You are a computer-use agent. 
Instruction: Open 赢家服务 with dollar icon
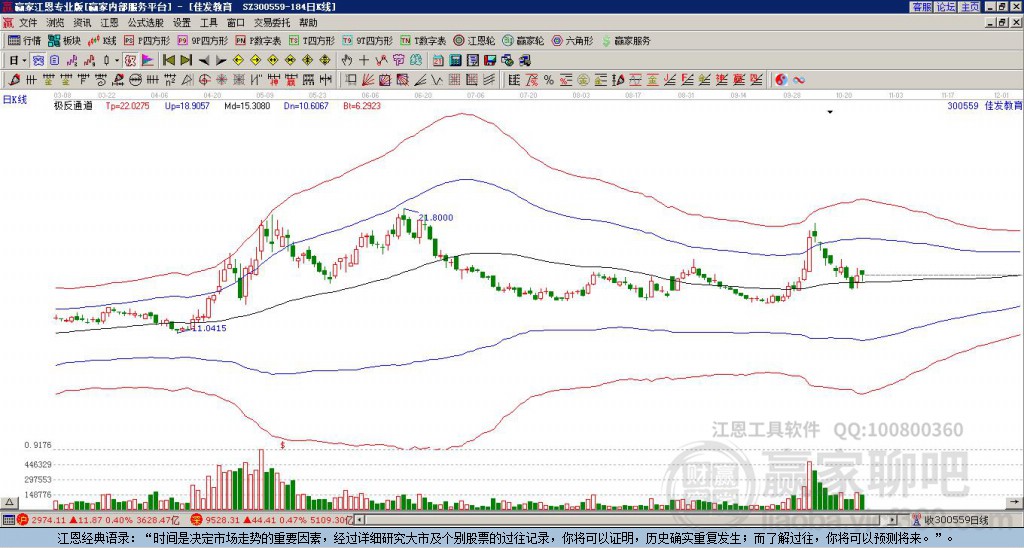tap(626, 40)
